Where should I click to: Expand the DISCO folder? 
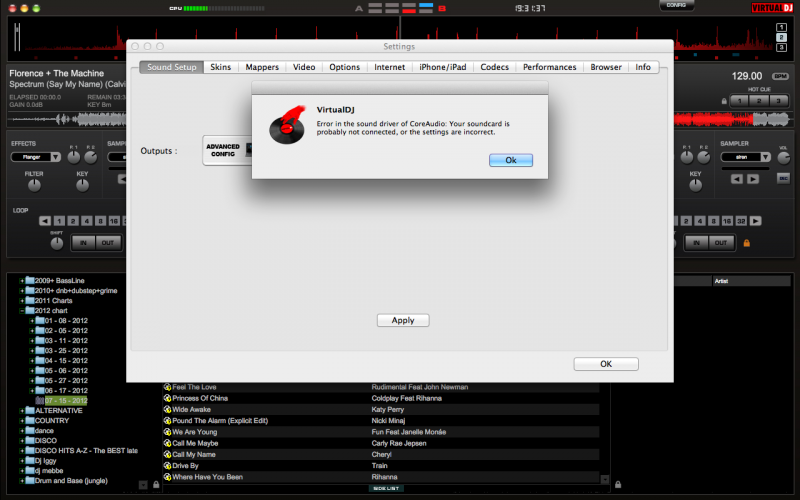pyautogui.click(x=22, y=441)
